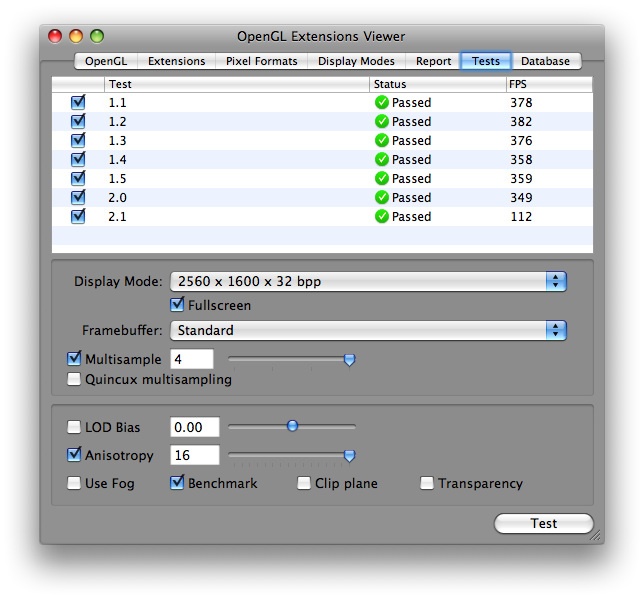644x599 pixels.
Task: Click the green Passed icon for test 1.2
Action: 382,121
